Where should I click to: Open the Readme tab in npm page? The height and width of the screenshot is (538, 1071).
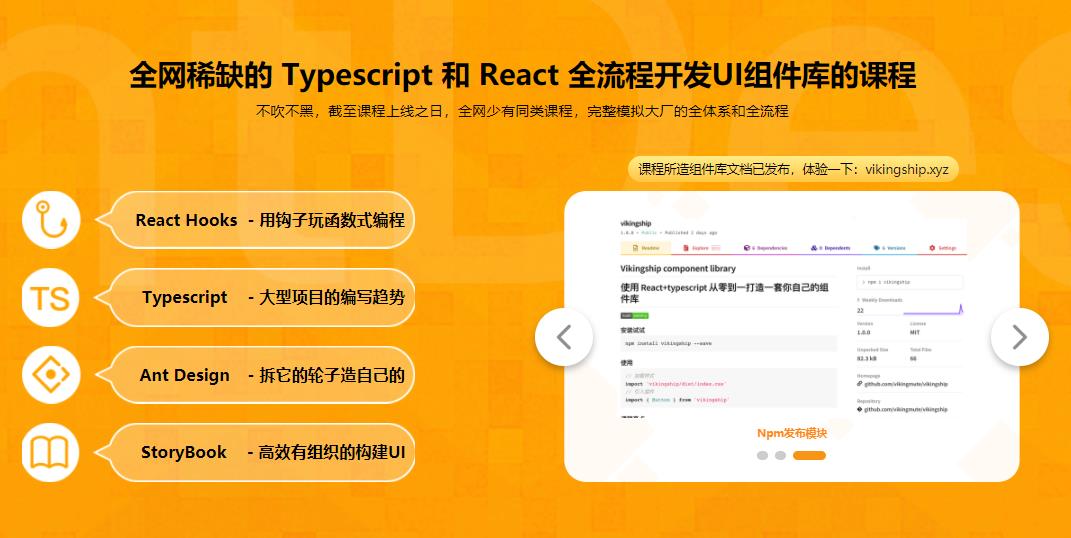[x=645, y=248]
